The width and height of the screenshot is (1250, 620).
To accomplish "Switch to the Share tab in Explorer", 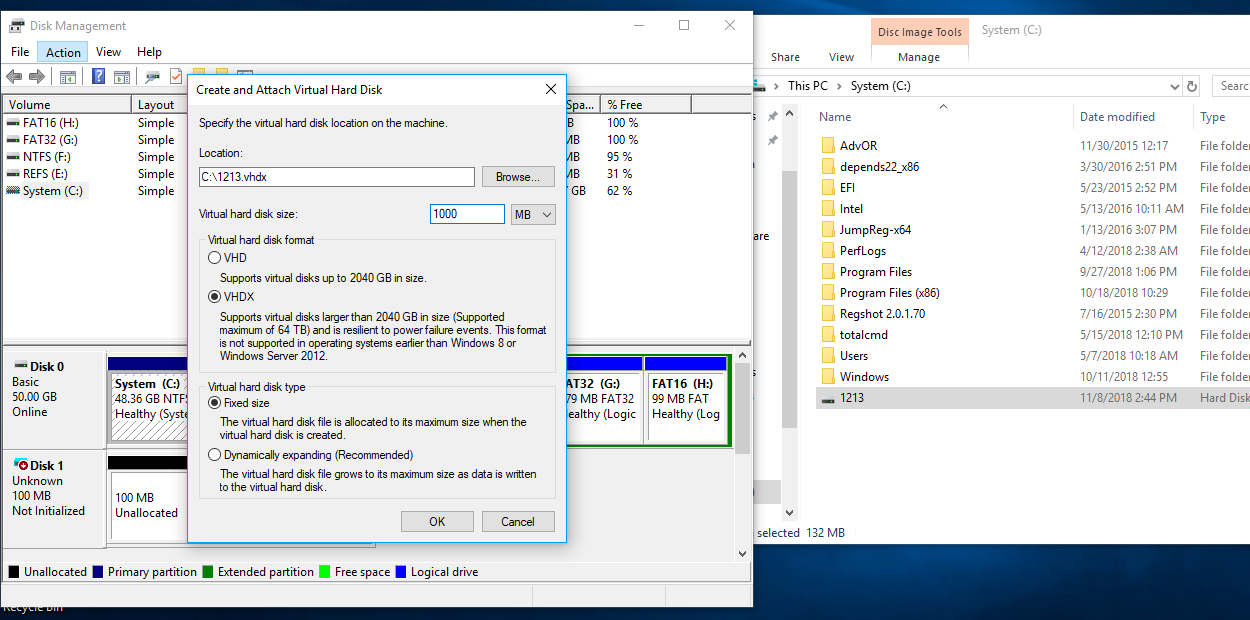I will click(785, 57).
